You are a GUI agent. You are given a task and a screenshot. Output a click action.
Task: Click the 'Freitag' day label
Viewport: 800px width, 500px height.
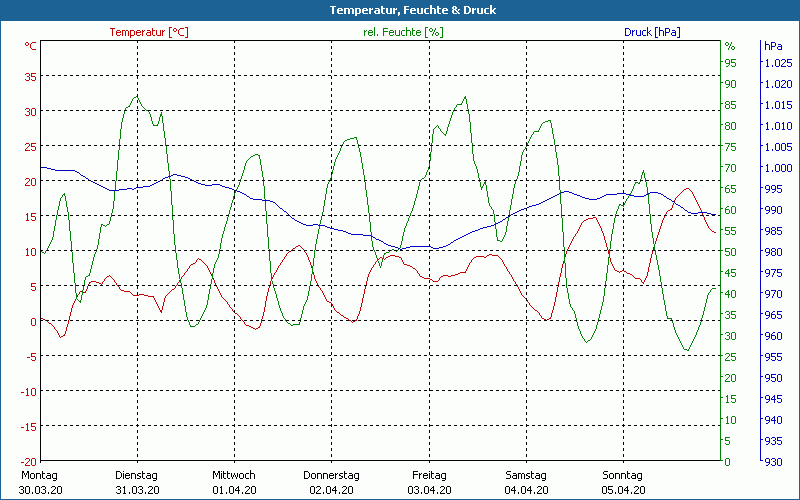pos(429,475)
